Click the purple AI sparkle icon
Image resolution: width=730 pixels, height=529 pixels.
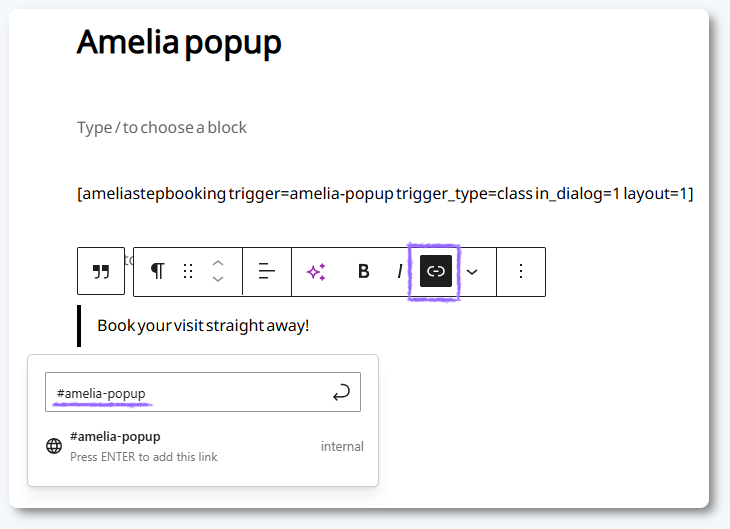pyautogui.click(x=316, y=272)
